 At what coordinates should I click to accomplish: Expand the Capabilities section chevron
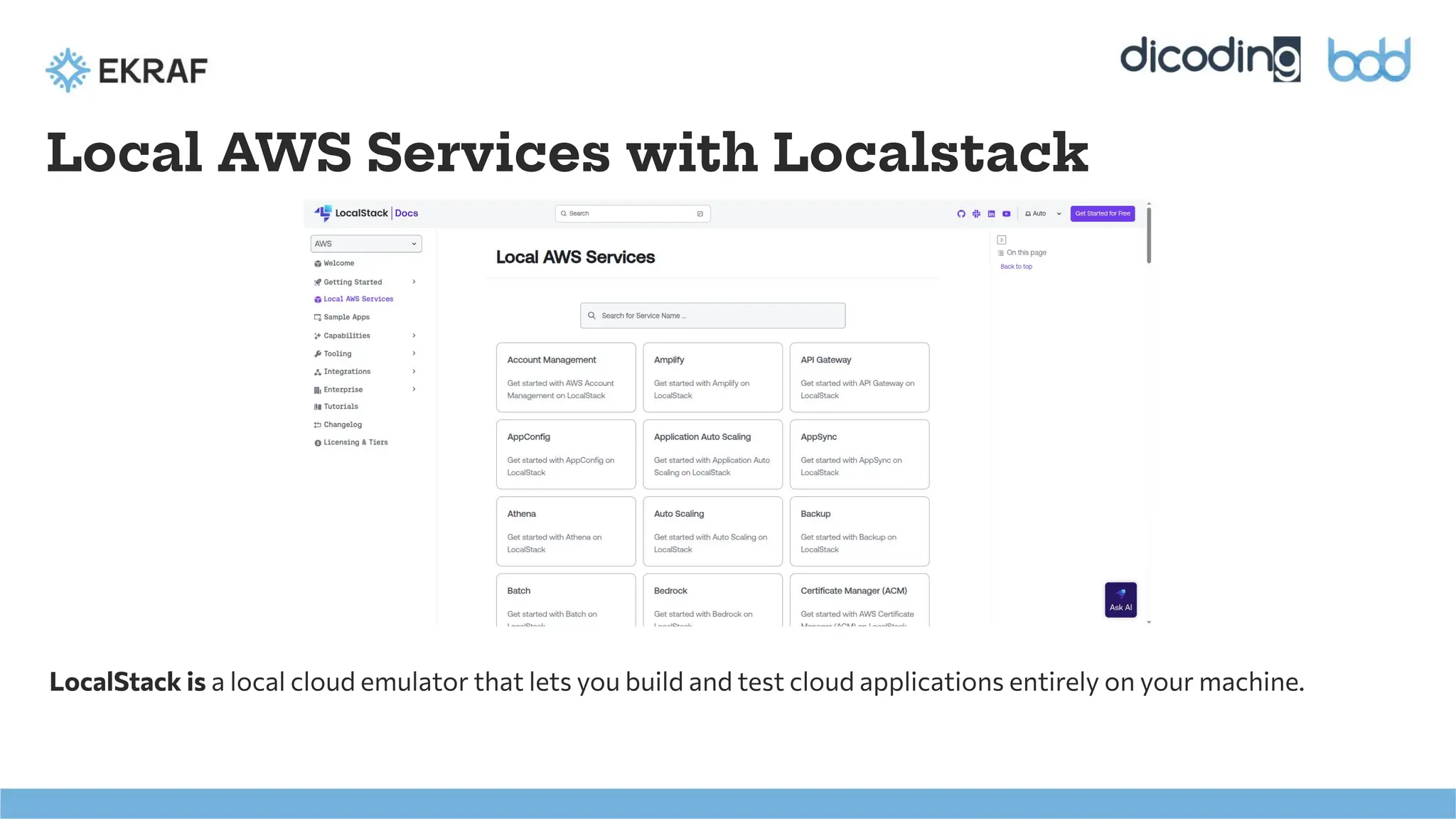[x=414, y=335]
